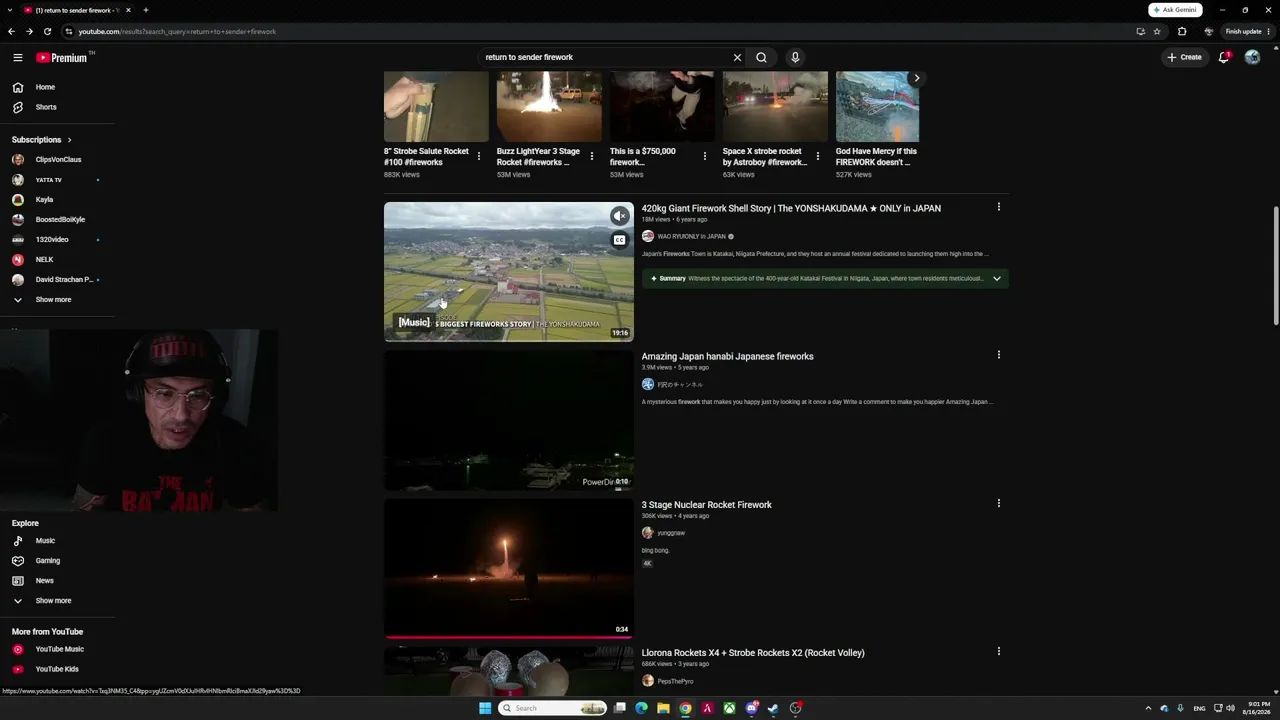
Task: Open more actions for Space X strobe short
Action: 817,156
